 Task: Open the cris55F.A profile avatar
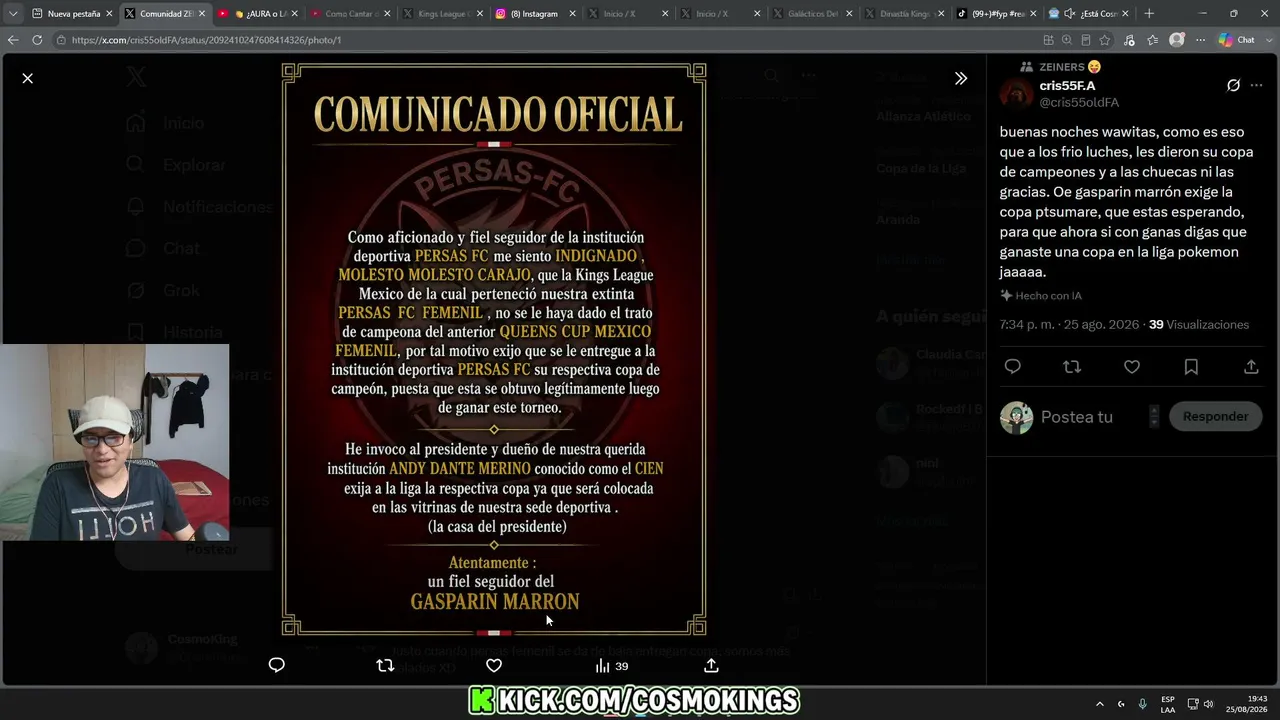pyautogui.click(x=1016, y=94)
